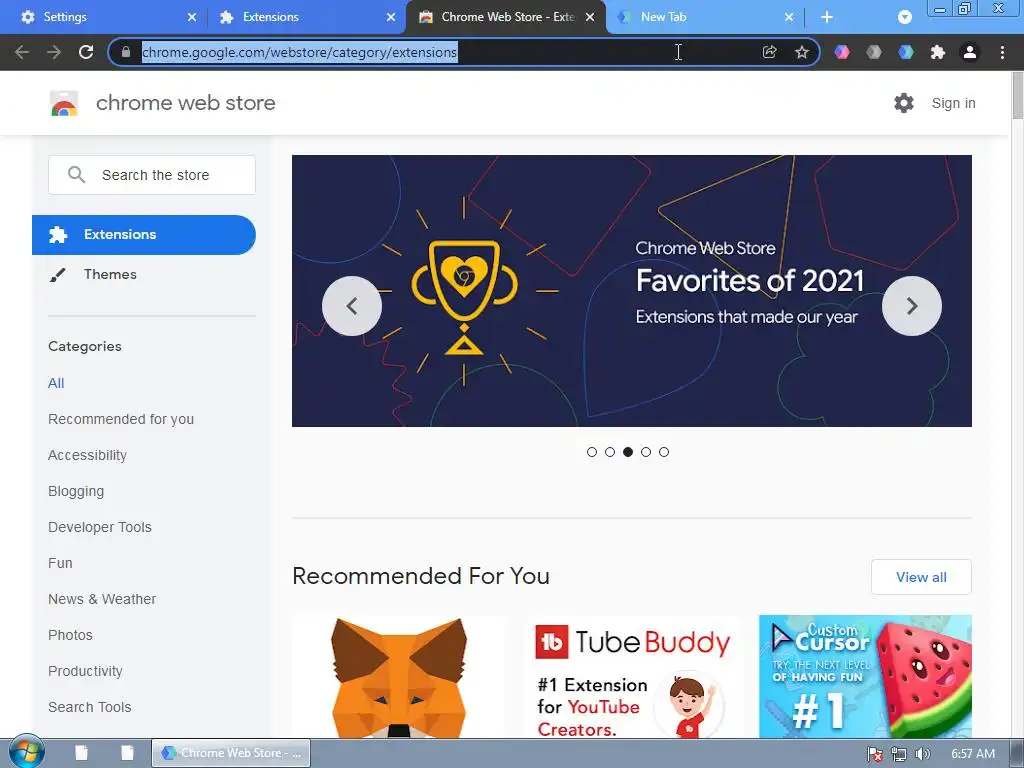Focus the Search the store field
This screenshot has height=768, width=1024.
click(152, 174)
